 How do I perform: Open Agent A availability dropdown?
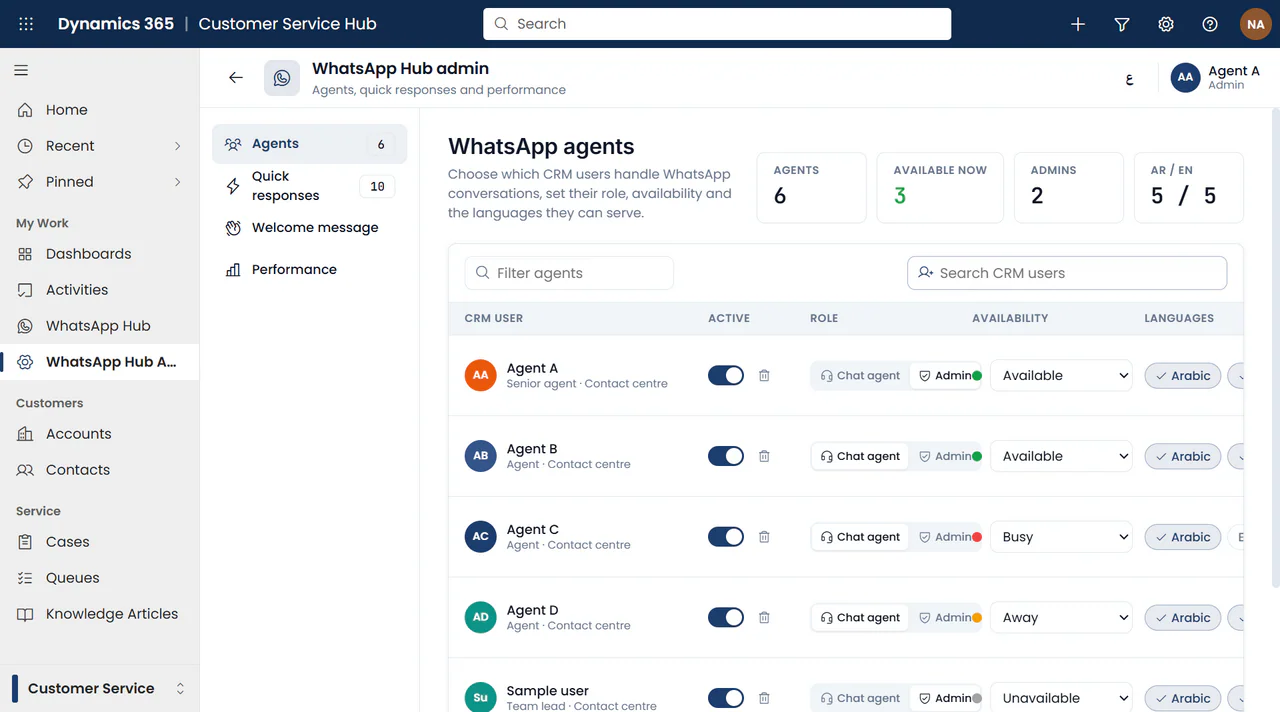(x=1061, y=376)
